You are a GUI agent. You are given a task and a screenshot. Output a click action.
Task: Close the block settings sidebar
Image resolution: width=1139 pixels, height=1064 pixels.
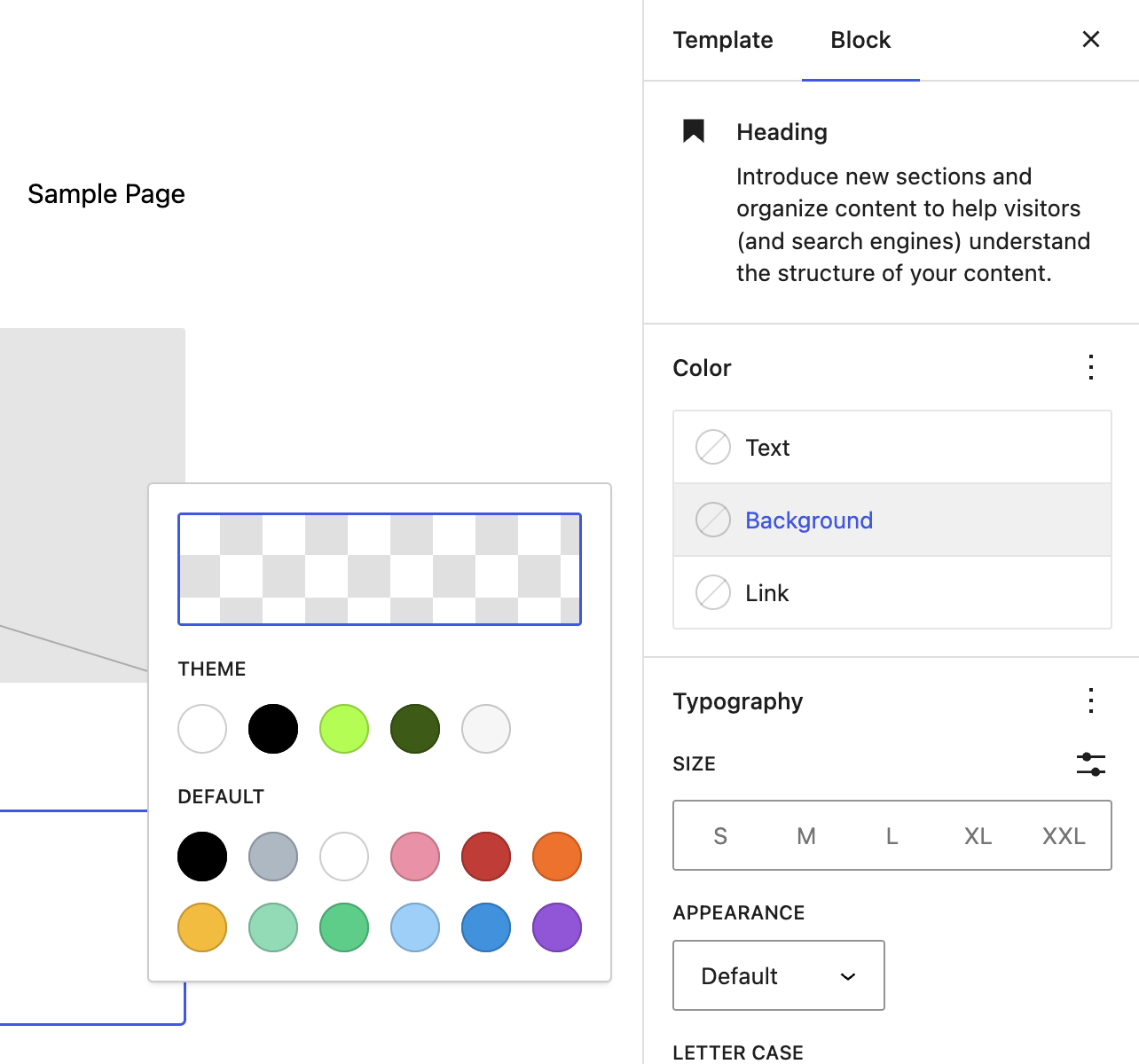1090,39
